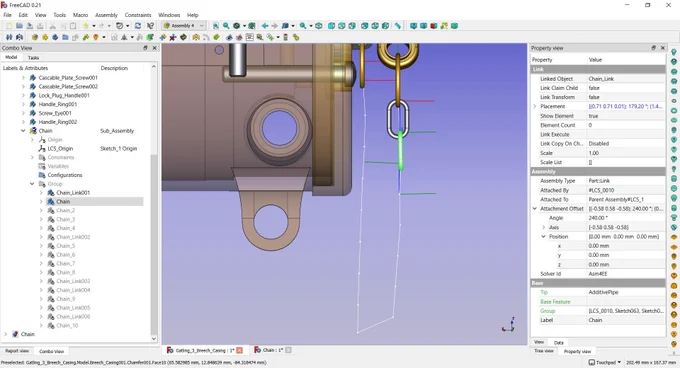This screenshot has height=368, width=680.
Task: Click the Rear view cube icon
Action: [365, 26]
